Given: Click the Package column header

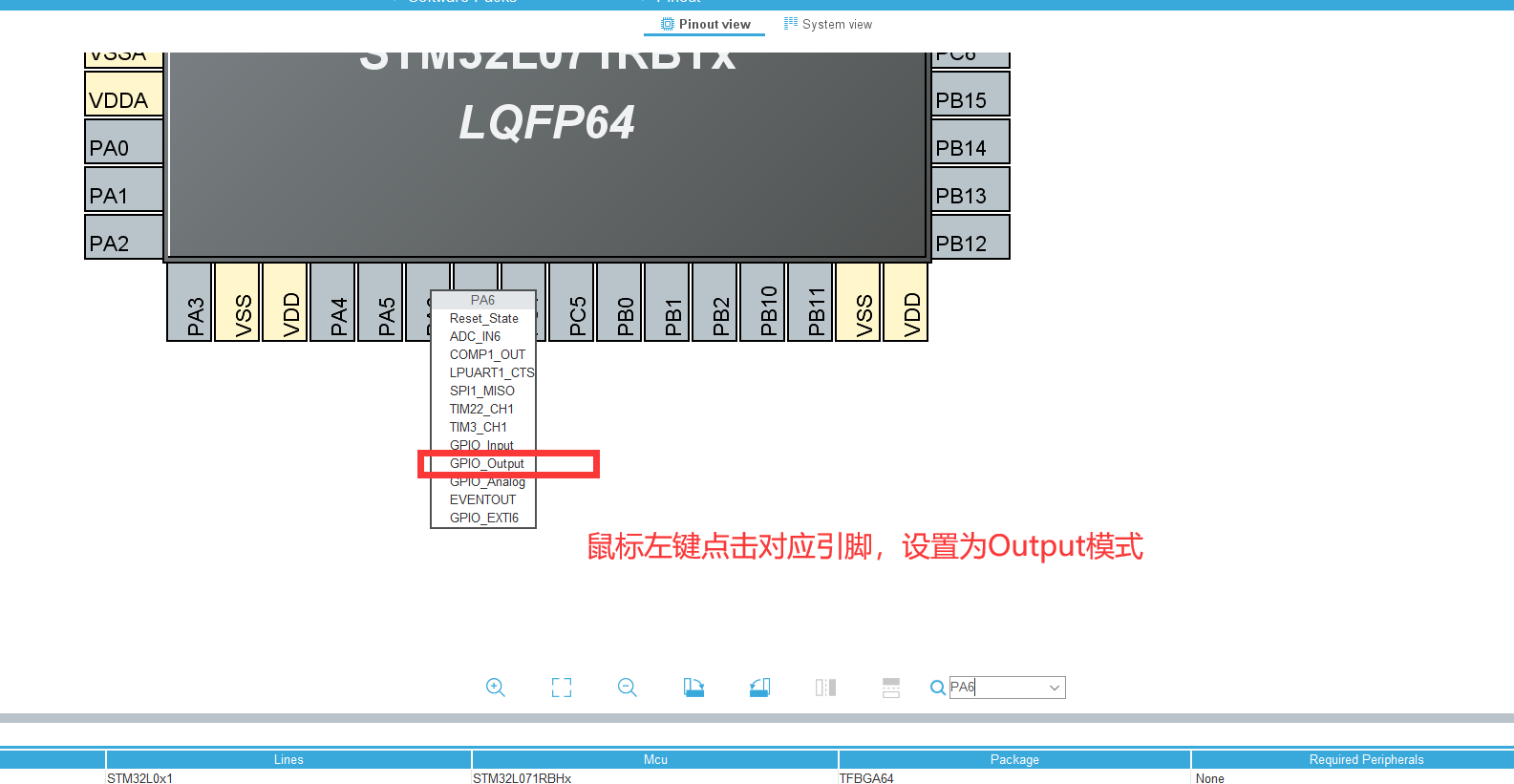Looking at the screenshot, I should pos(1014,760).
